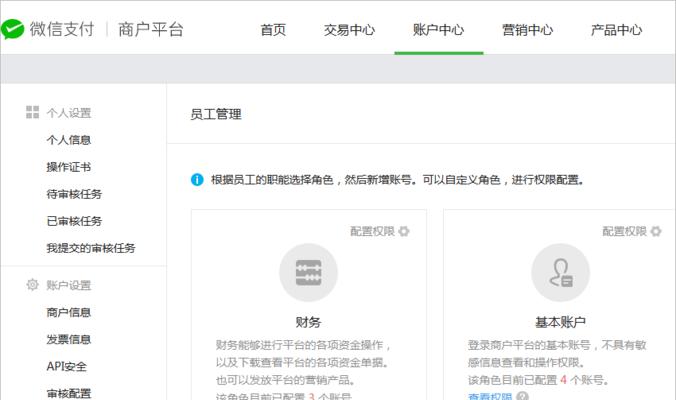The height and width of the screenshot is (400, 676).
Task: Click the WeChat Pay green logo
Action: point(12,29)
